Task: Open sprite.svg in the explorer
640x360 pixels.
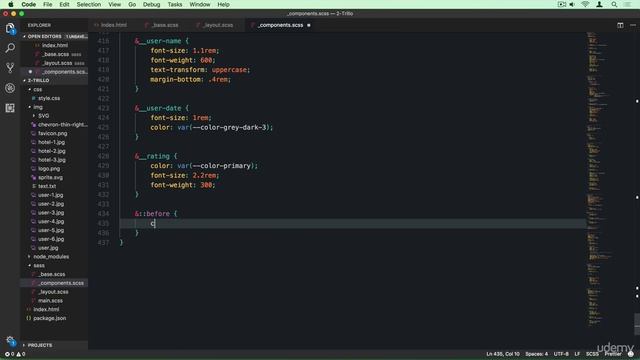Action: (x=50, y=178)
